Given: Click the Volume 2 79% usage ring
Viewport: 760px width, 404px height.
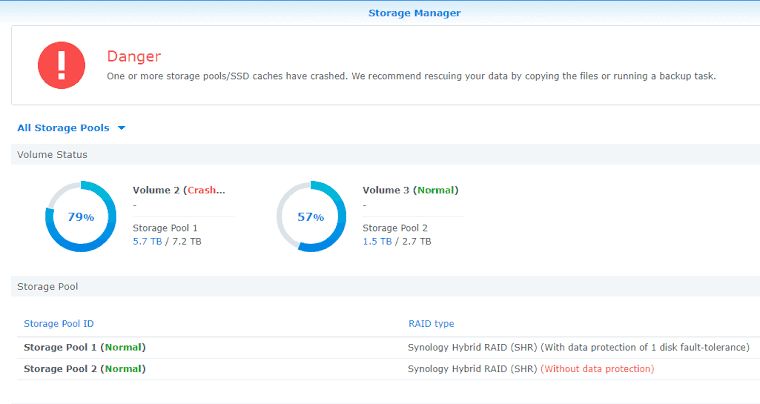Looking at the screenshot, I should pos(80,217).
